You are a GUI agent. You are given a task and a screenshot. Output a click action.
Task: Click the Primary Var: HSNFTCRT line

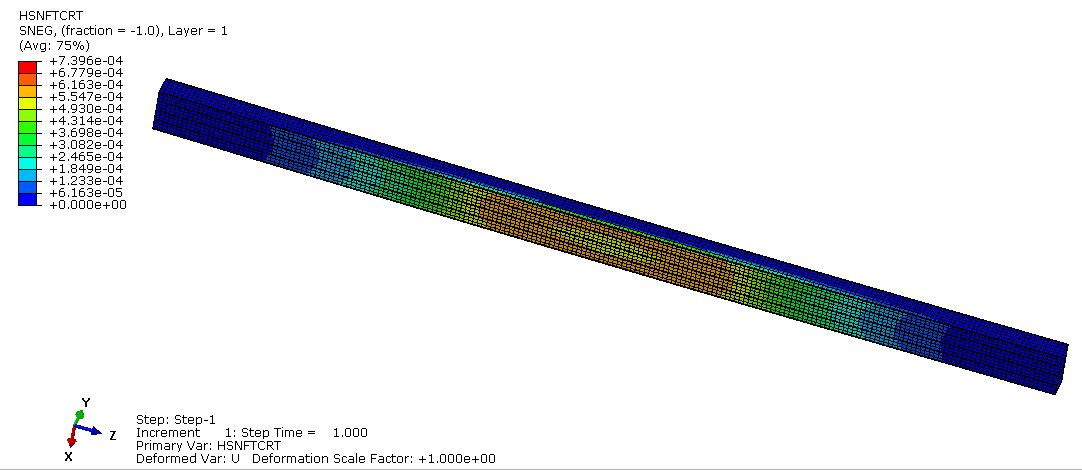tap(208, 446)
